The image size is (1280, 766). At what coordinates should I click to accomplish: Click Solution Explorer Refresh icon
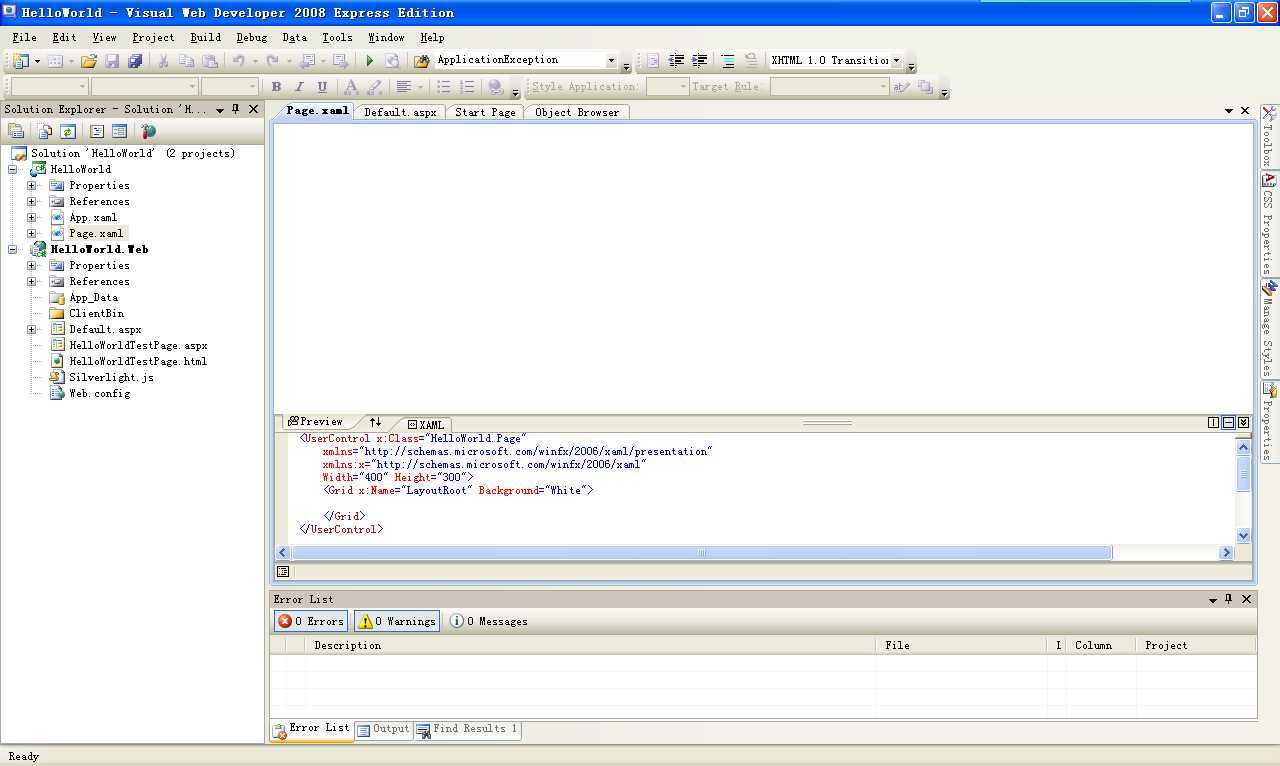[67, 131]
